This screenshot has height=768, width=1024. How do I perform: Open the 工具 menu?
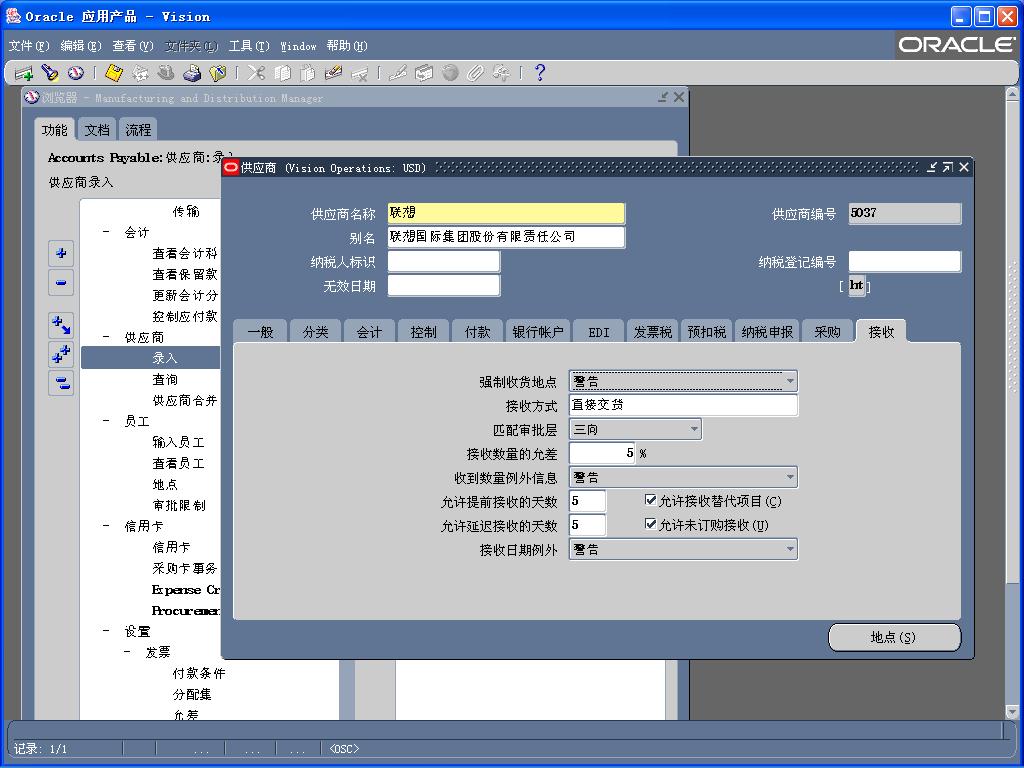(249, 46)
